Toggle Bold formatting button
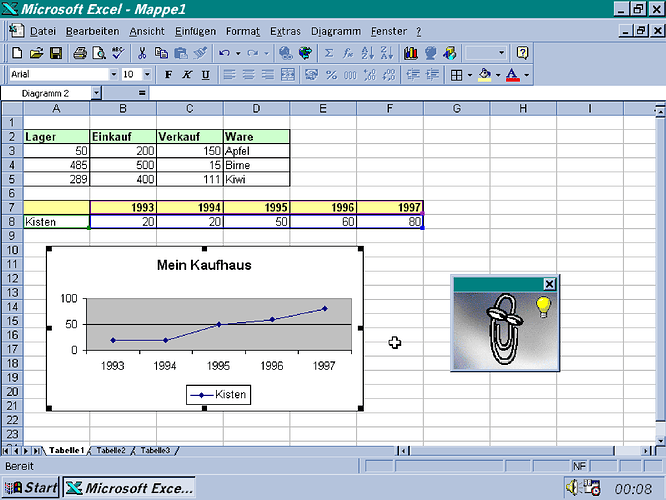The height and width of the screenshot is (500, 666). click(x=168, y=75)
